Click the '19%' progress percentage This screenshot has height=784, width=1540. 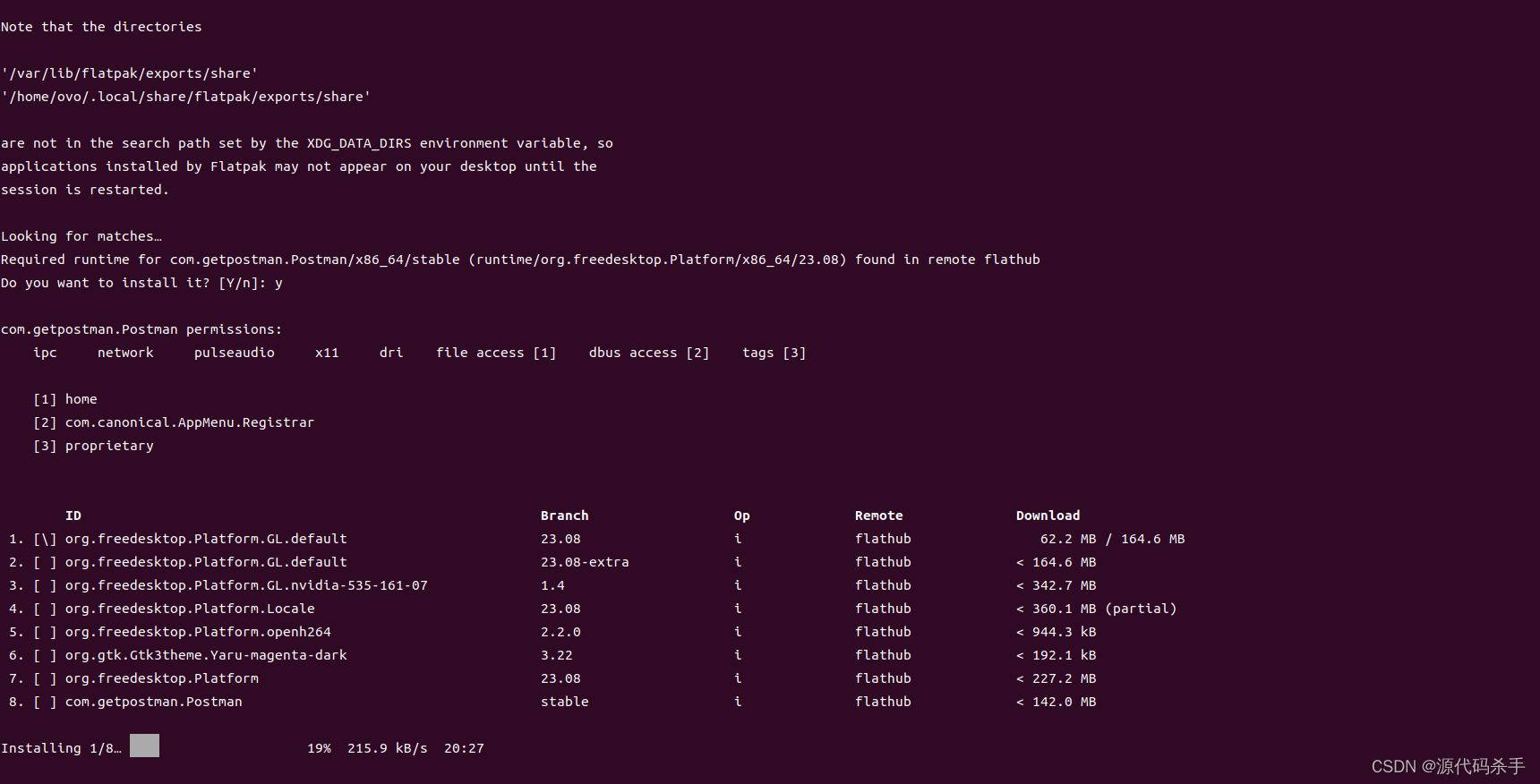pyautogui.click(x=319, y=748)
